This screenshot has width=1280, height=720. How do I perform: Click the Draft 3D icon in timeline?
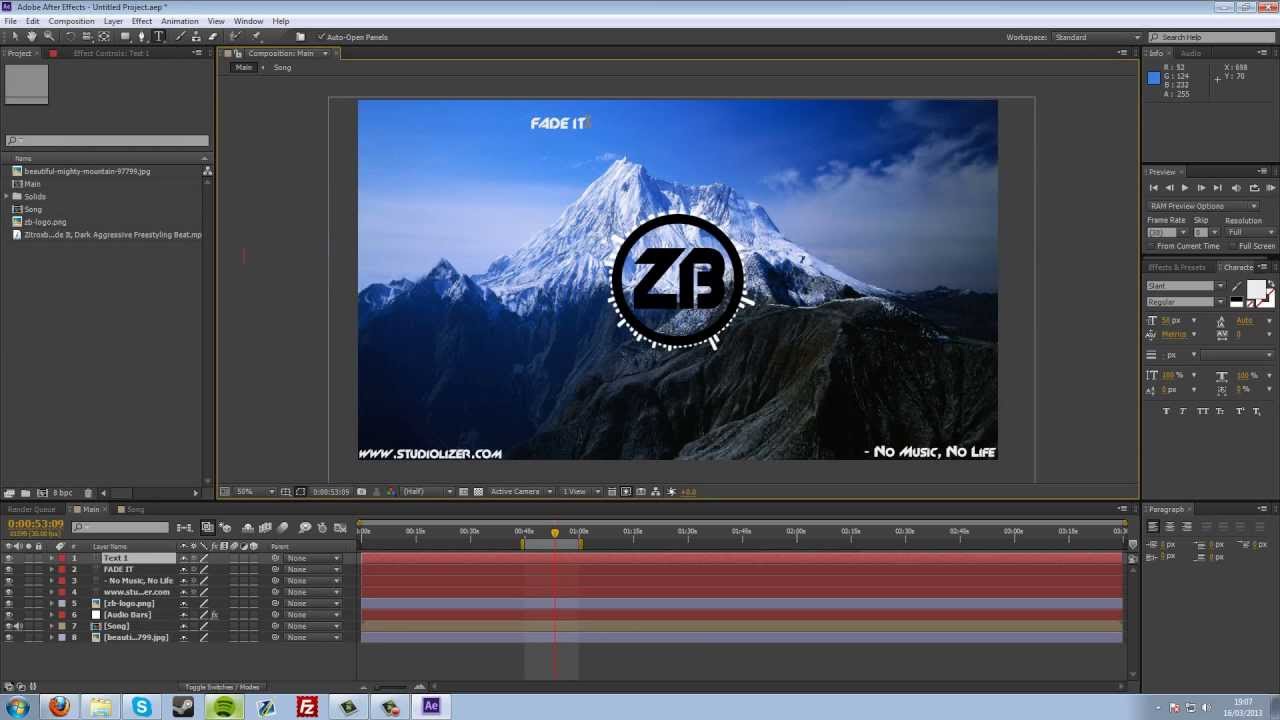(227, 527)
